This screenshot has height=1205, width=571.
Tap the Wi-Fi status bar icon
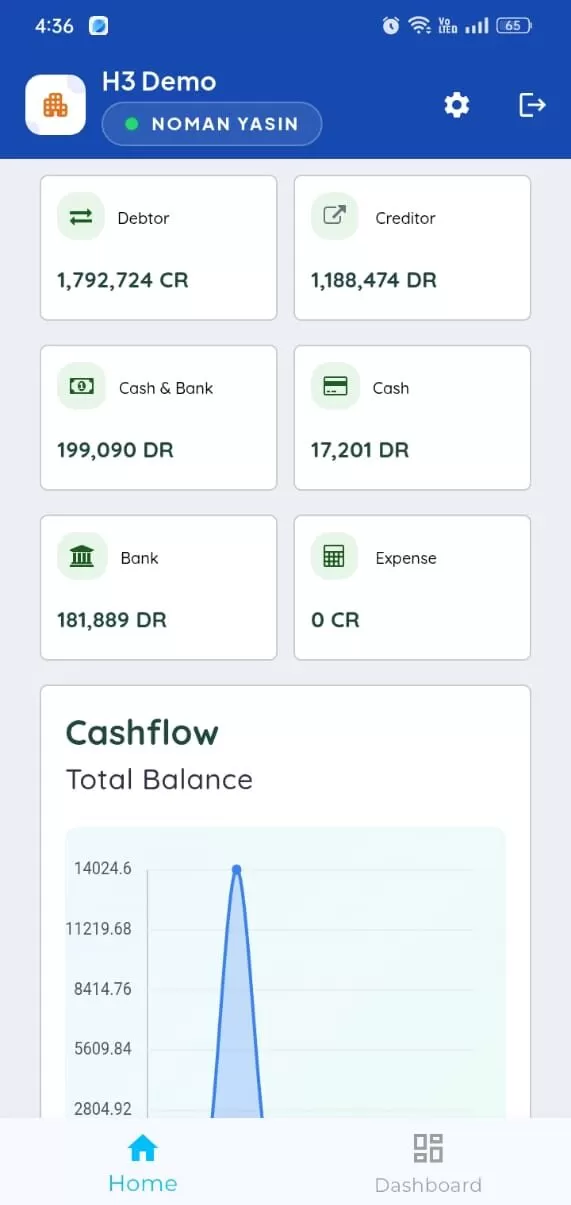tap(420, 26)
